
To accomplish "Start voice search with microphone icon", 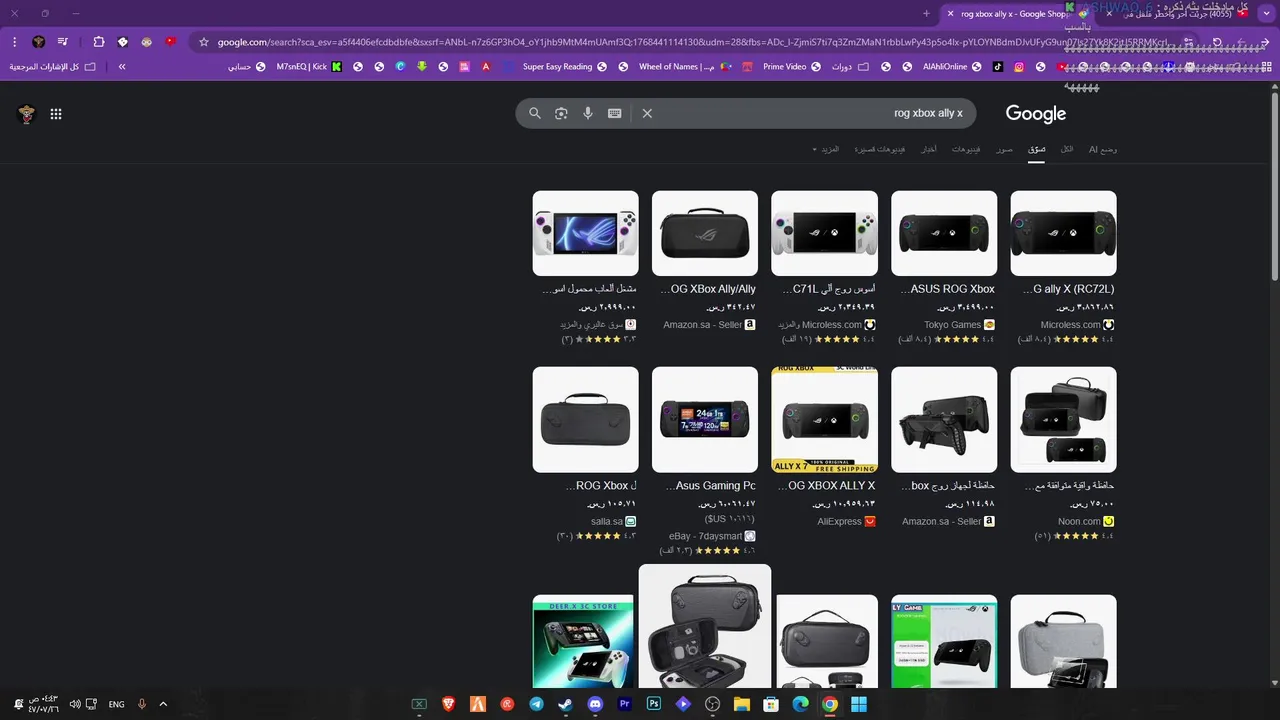I will click(588, 113).
